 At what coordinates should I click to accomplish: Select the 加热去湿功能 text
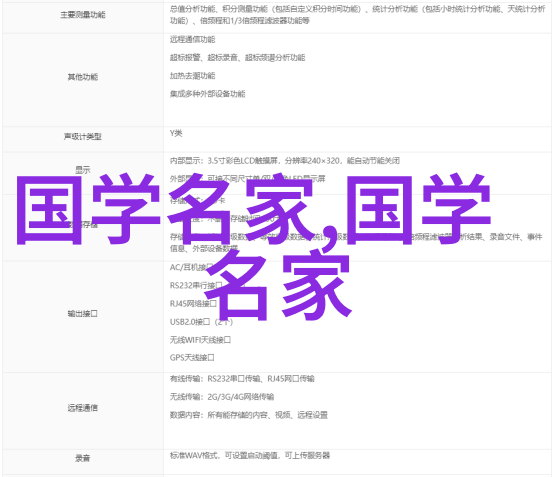click(193, 76)
